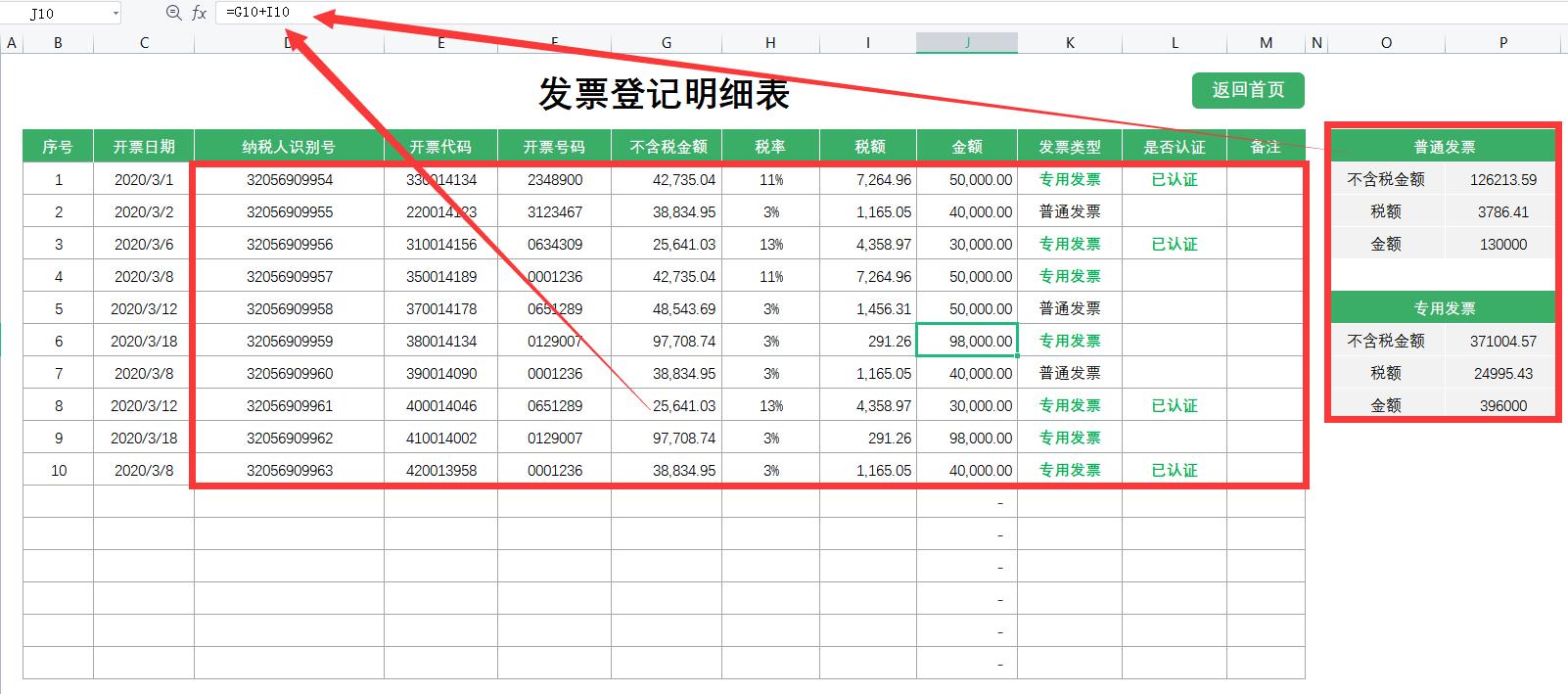Click summary value 371004.57
Viewport: 1568px width, 694px height.
pos(1502,341)
